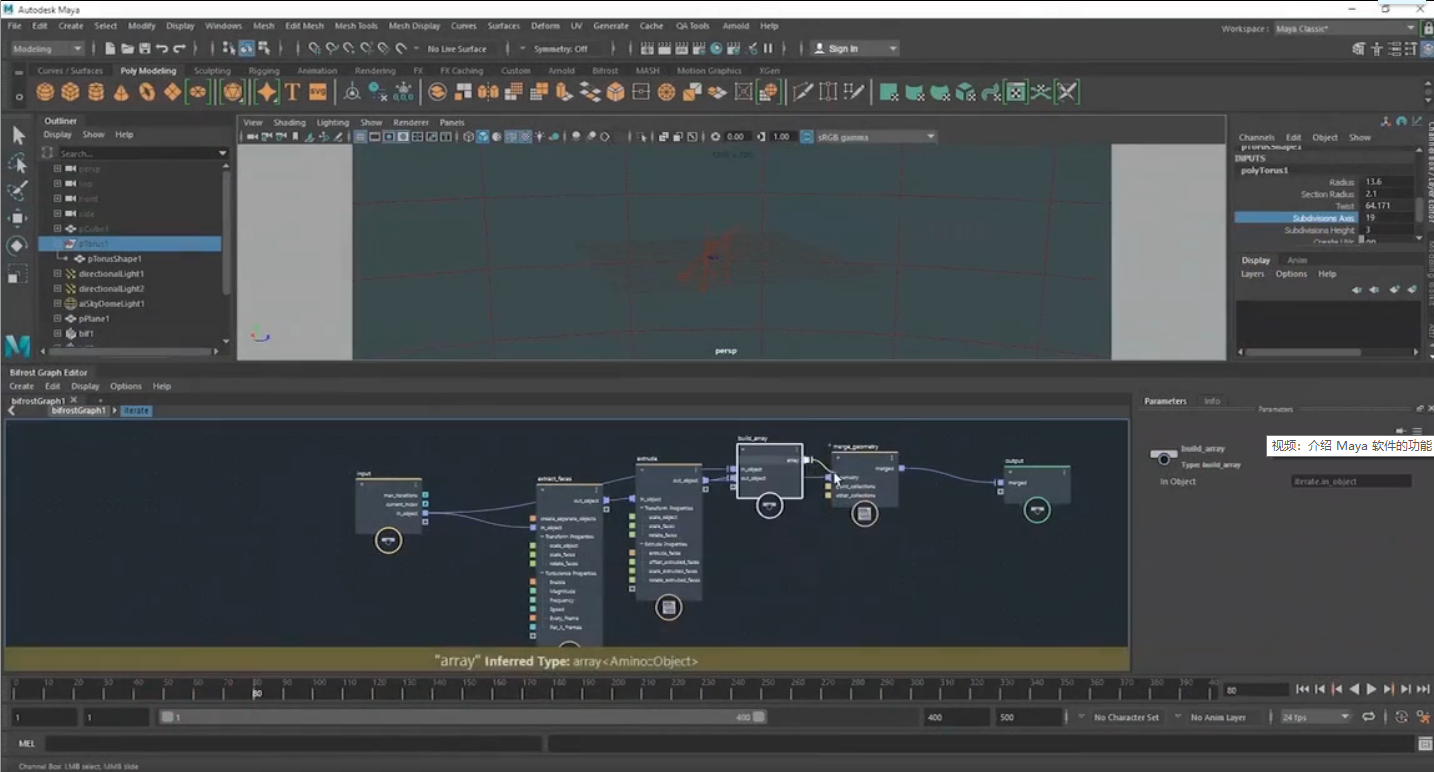Open the Mesh Tools menu

356,26
